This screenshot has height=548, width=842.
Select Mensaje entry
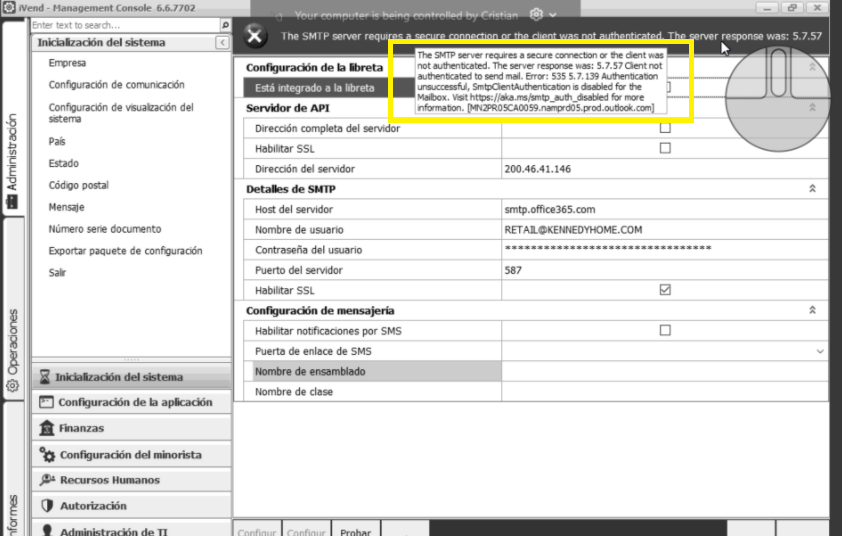tap(67, 207)
